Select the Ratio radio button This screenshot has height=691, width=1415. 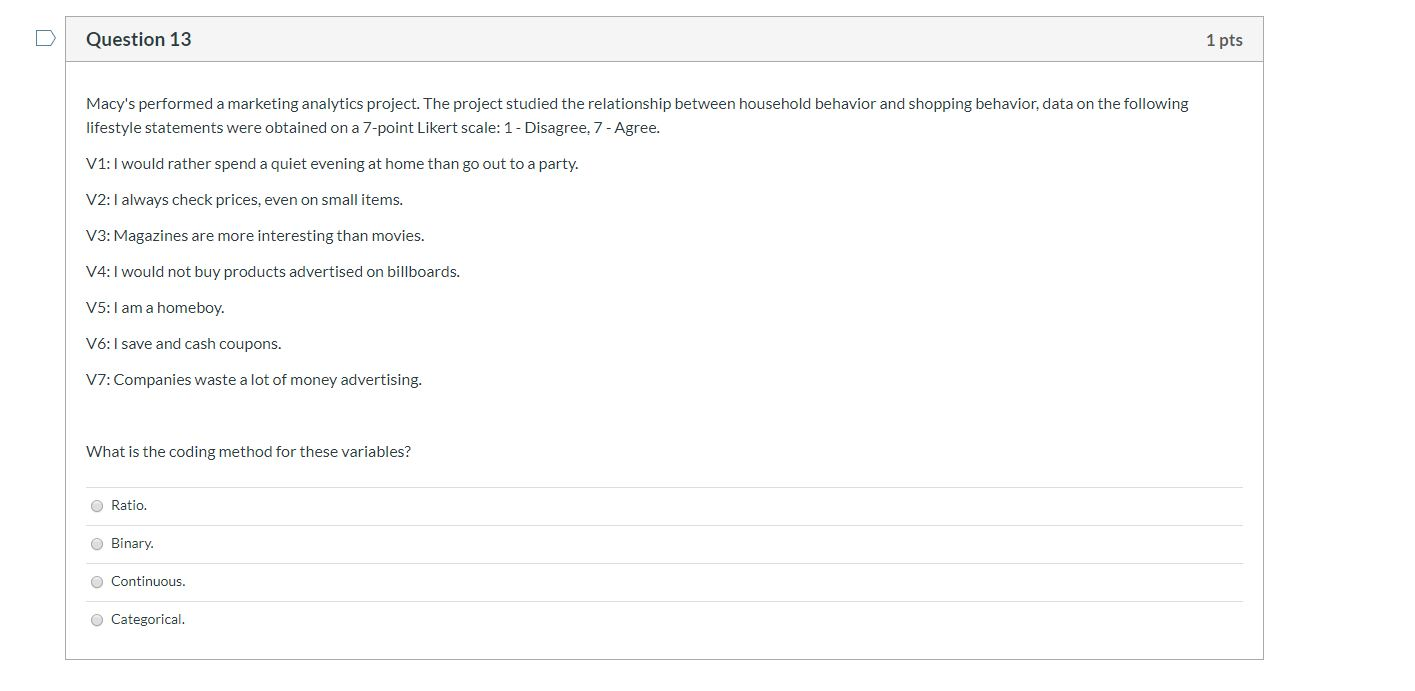pos(97,506)
